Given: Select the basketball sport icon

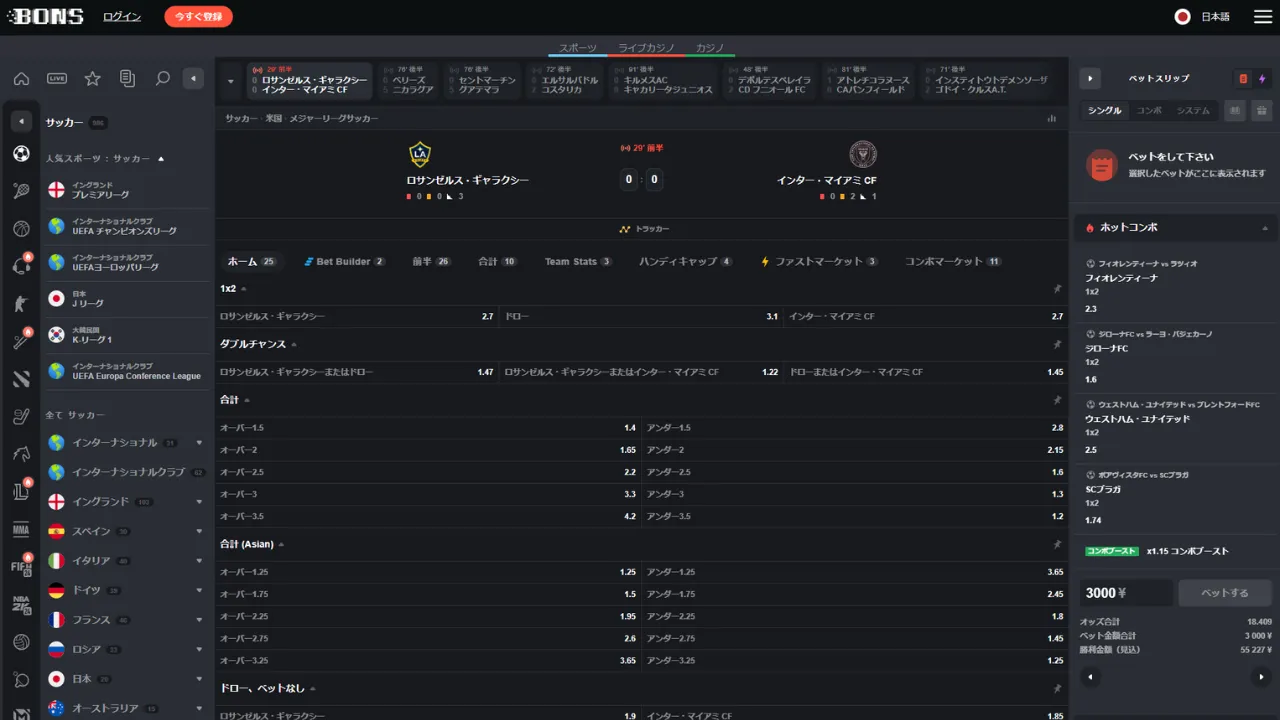Looking at the screenshot, I should pyautogui.click(x=21, y=228).
